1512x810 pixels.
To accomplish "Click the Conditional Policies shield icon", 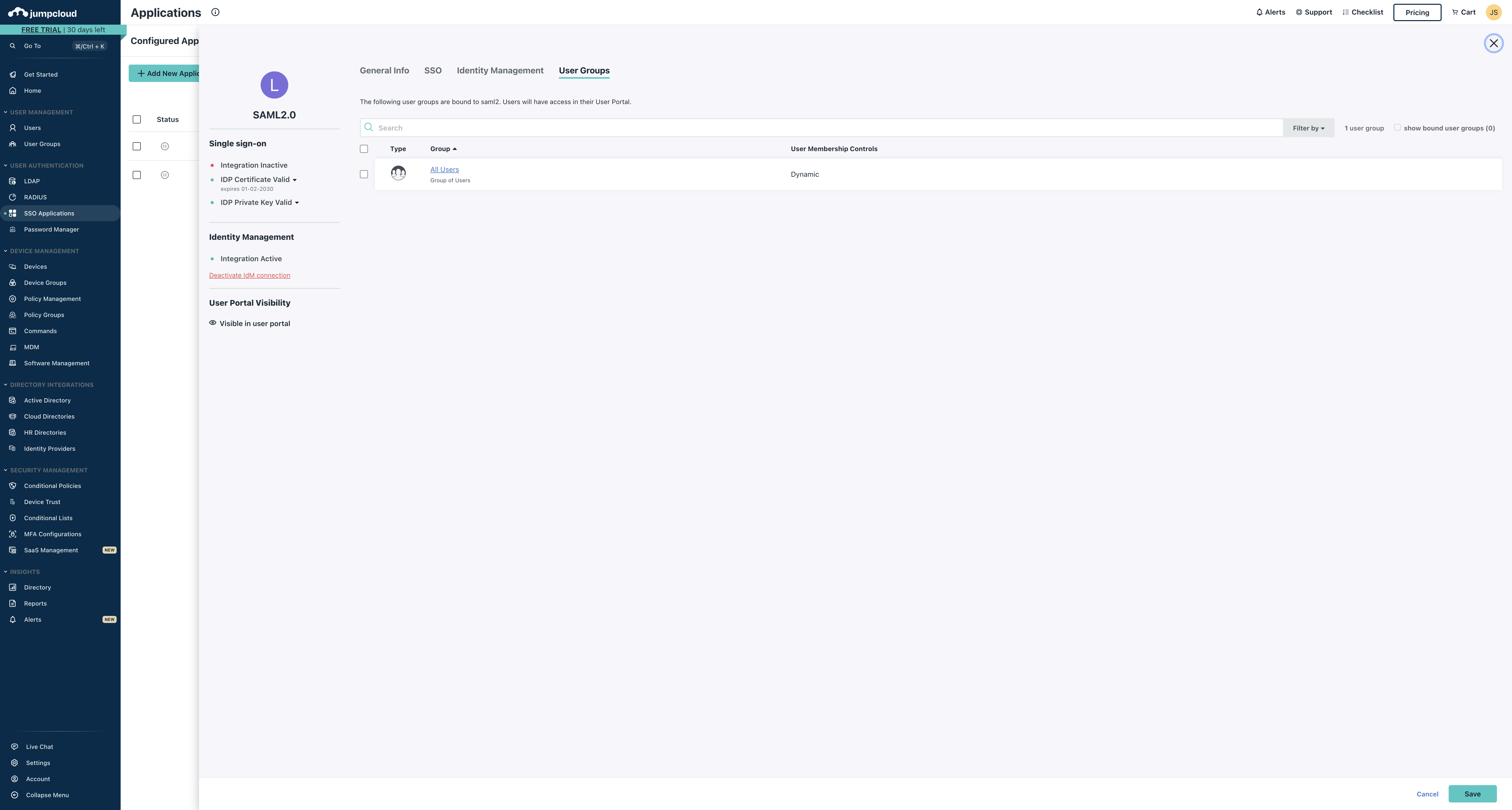I will [12, 486].
